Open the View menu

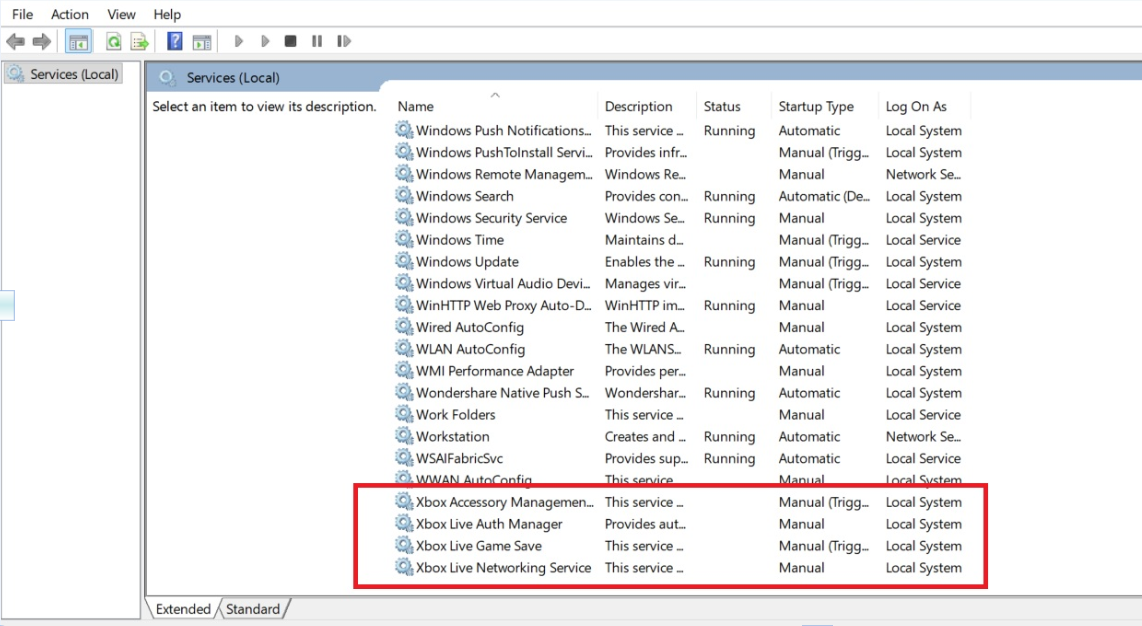coord(121,14)
